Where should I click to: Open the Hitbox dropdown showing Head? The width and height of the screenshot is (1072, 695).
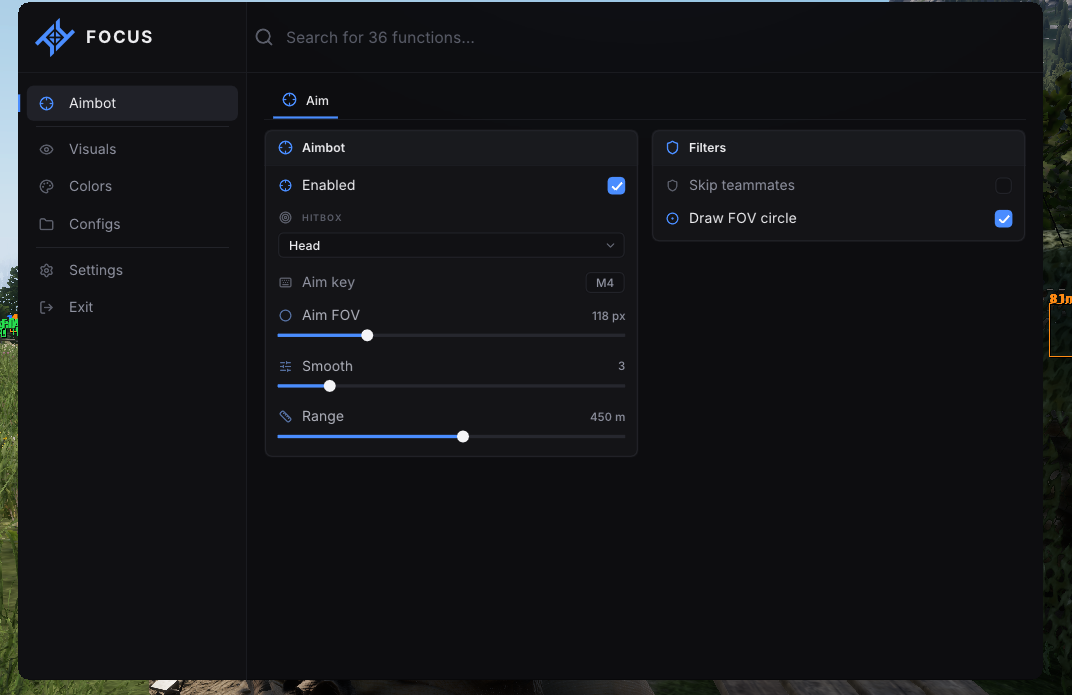point(451,245)
